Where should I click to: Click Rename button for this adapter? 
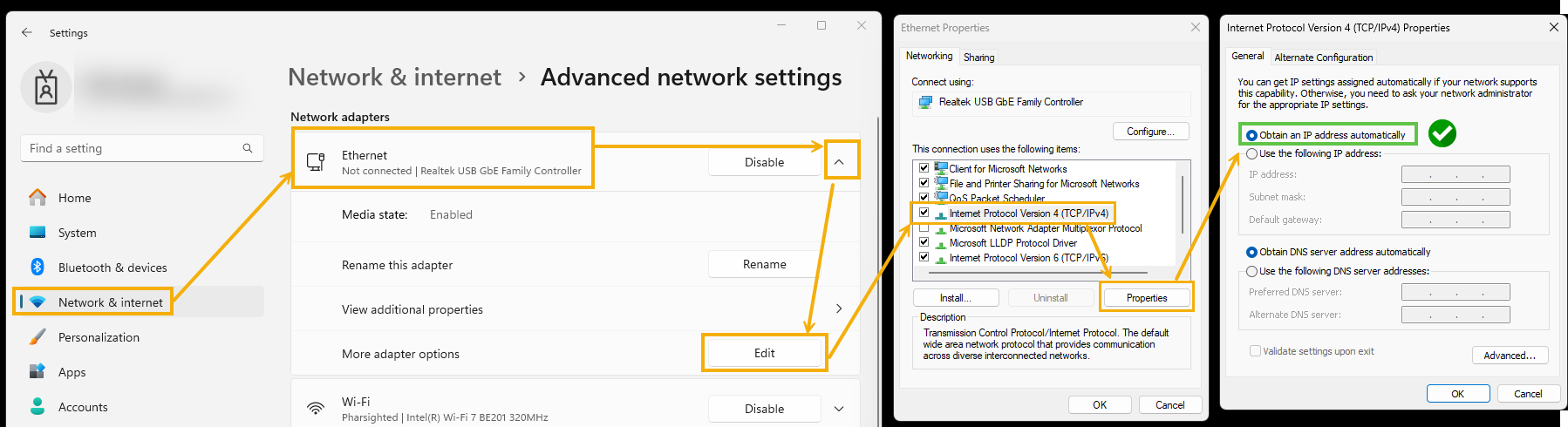coord(764,264)
